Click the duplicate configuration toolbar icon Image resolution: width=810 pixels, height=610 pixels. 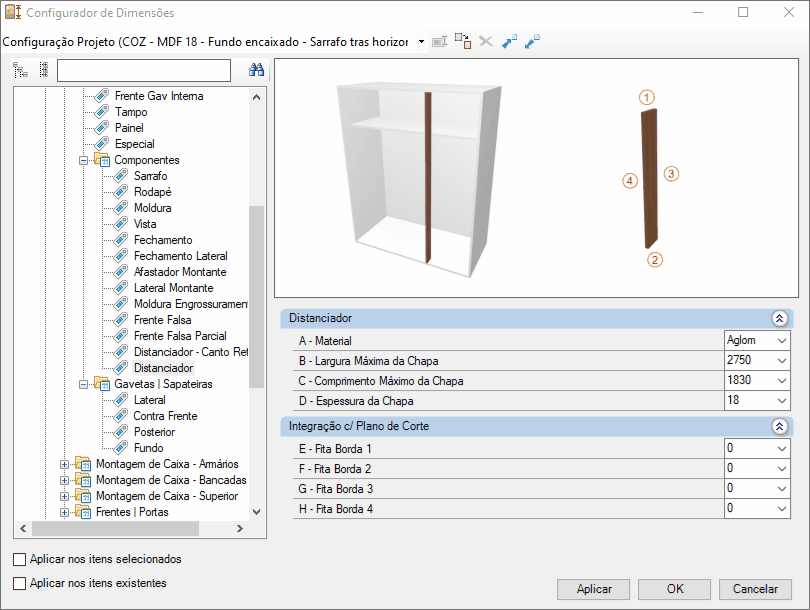point(463,41)
